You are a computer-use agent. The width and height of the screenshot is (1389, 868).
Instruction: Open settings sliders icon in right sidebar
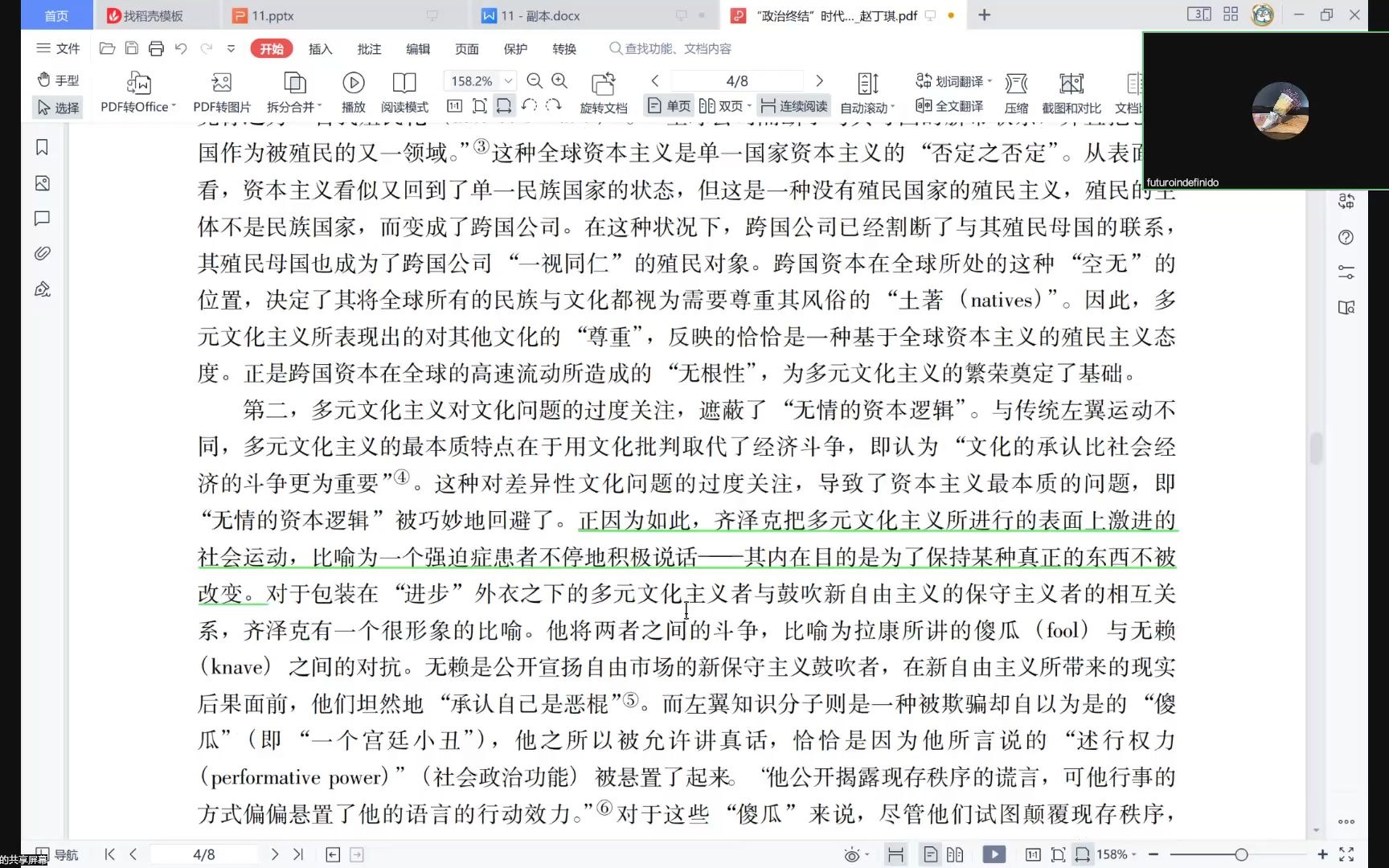tap(1346, 272)
